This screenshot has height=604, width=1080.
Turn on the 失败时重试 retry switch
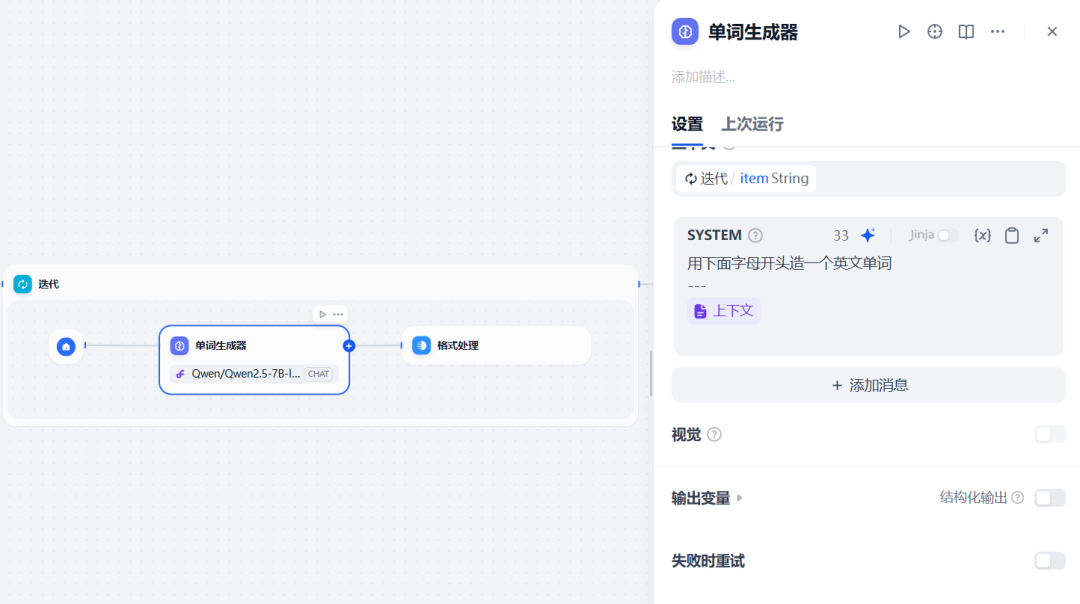[1049, 560]
